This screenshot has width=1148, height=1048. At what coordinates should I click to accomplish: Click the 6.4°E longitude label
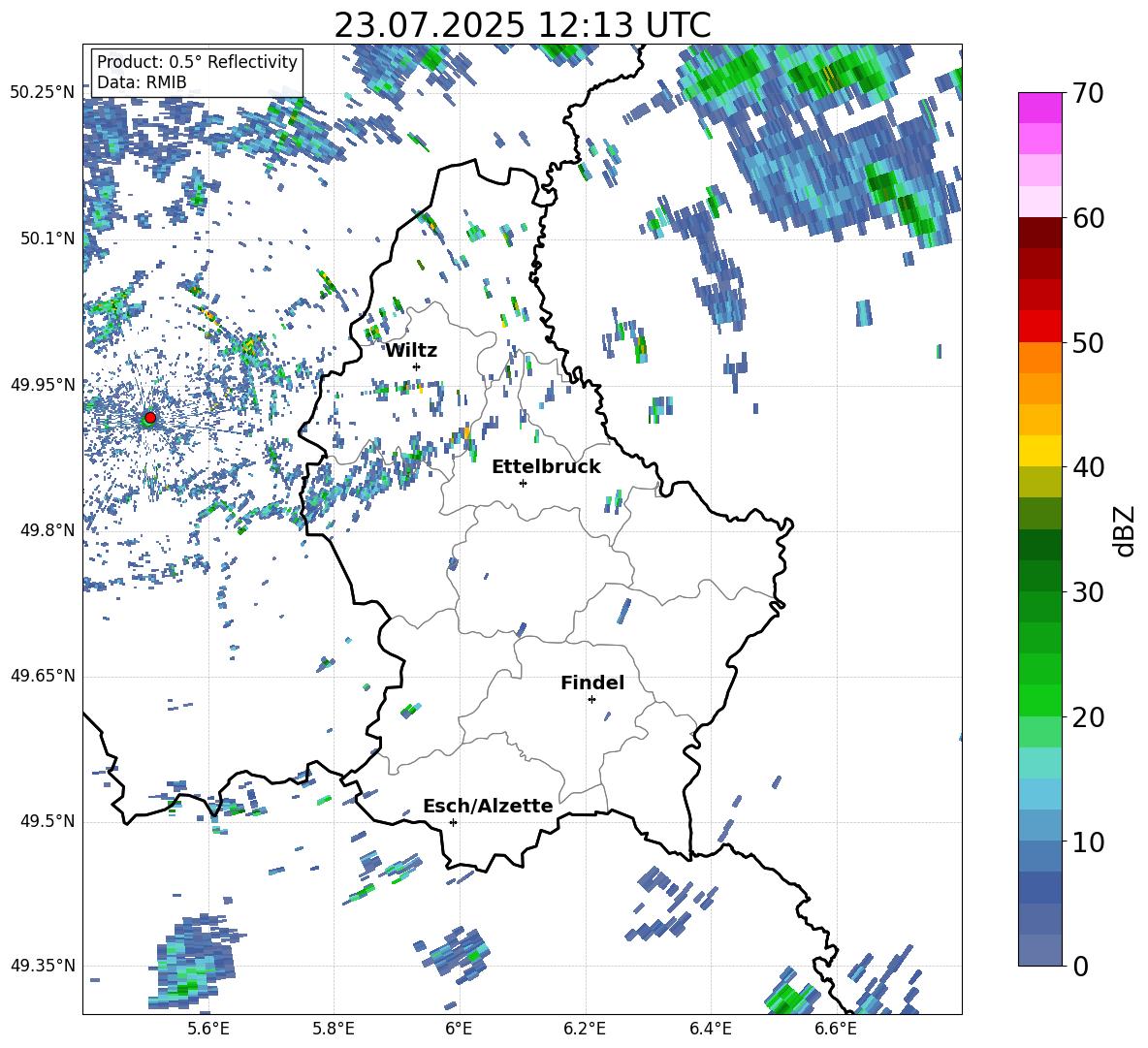[710, 1029]
